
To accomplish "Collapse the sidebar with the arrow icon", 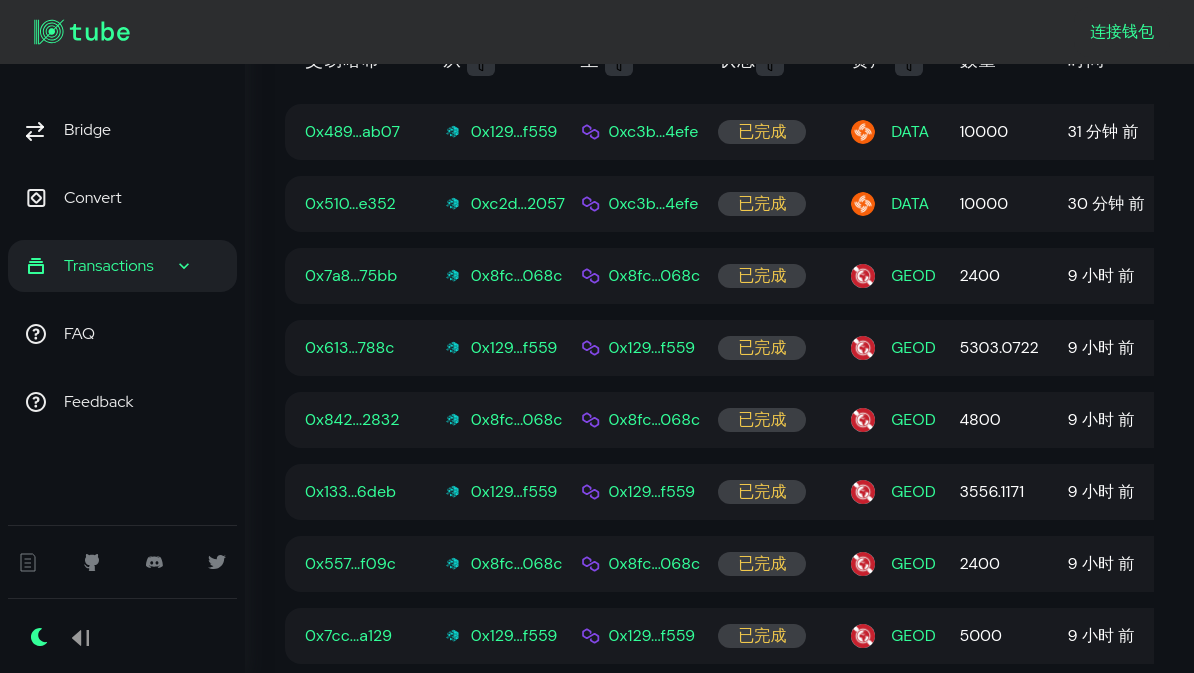I will (x=81, y=637).
